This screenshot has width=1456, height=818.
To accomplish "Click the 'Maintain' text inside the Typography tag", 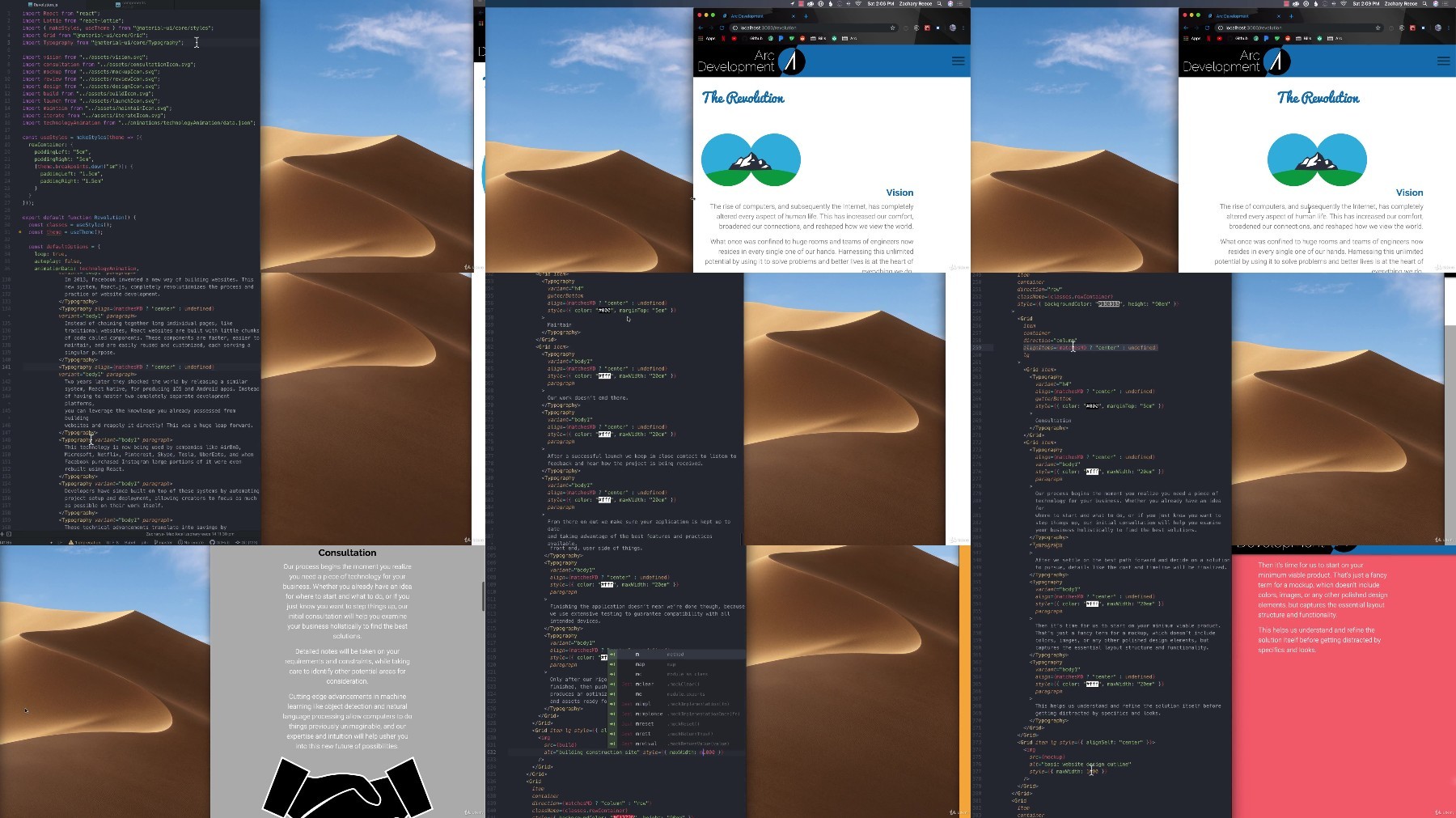I will click(559, 324).
